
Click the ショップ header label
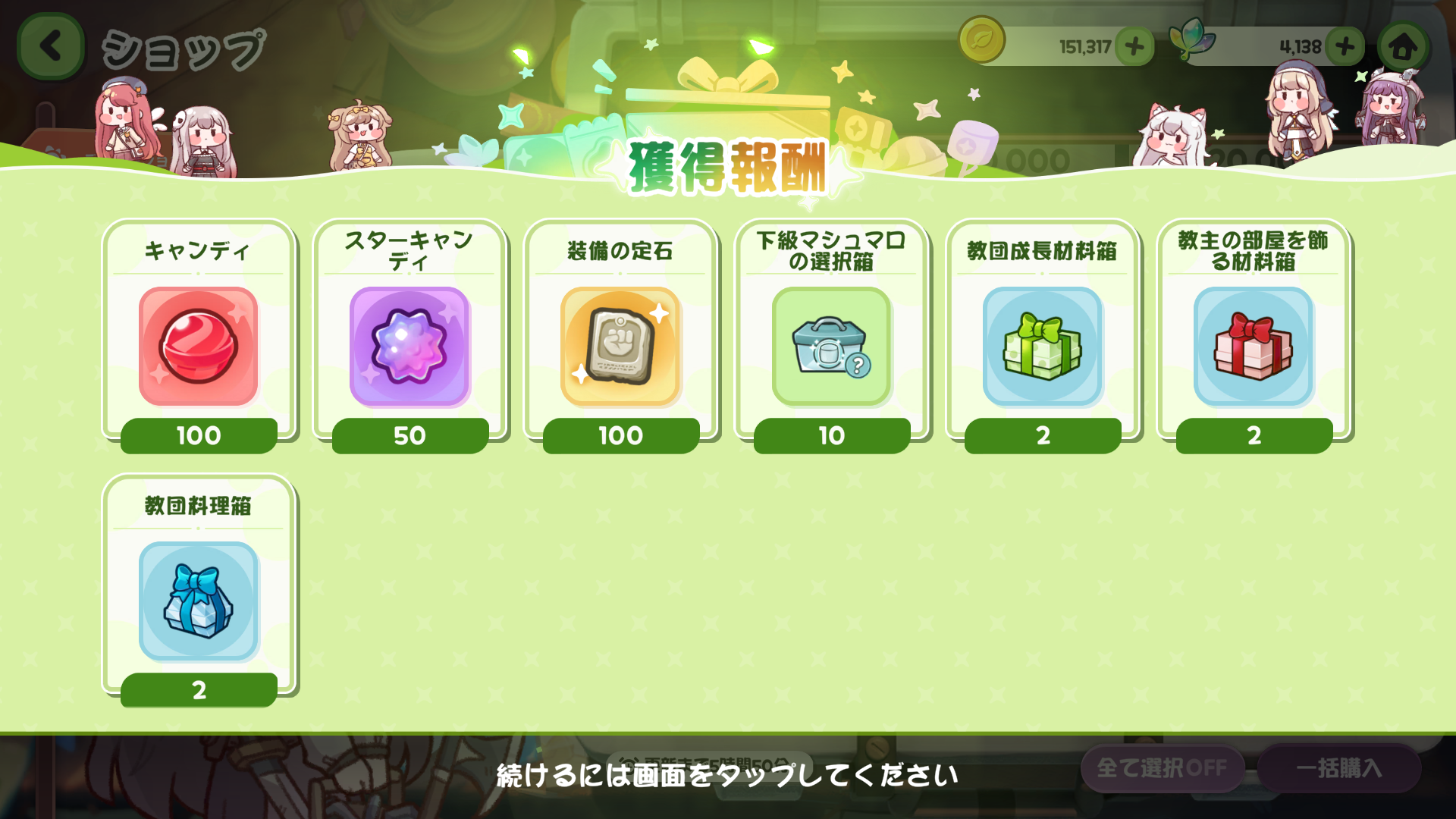point(184,49)
